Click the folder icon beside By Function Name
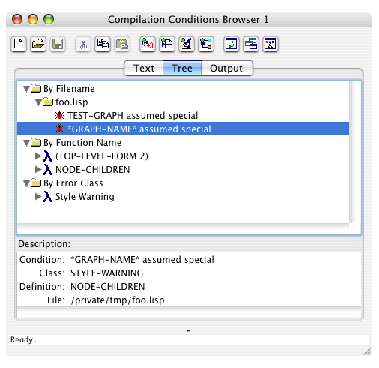 pos(36,143)
